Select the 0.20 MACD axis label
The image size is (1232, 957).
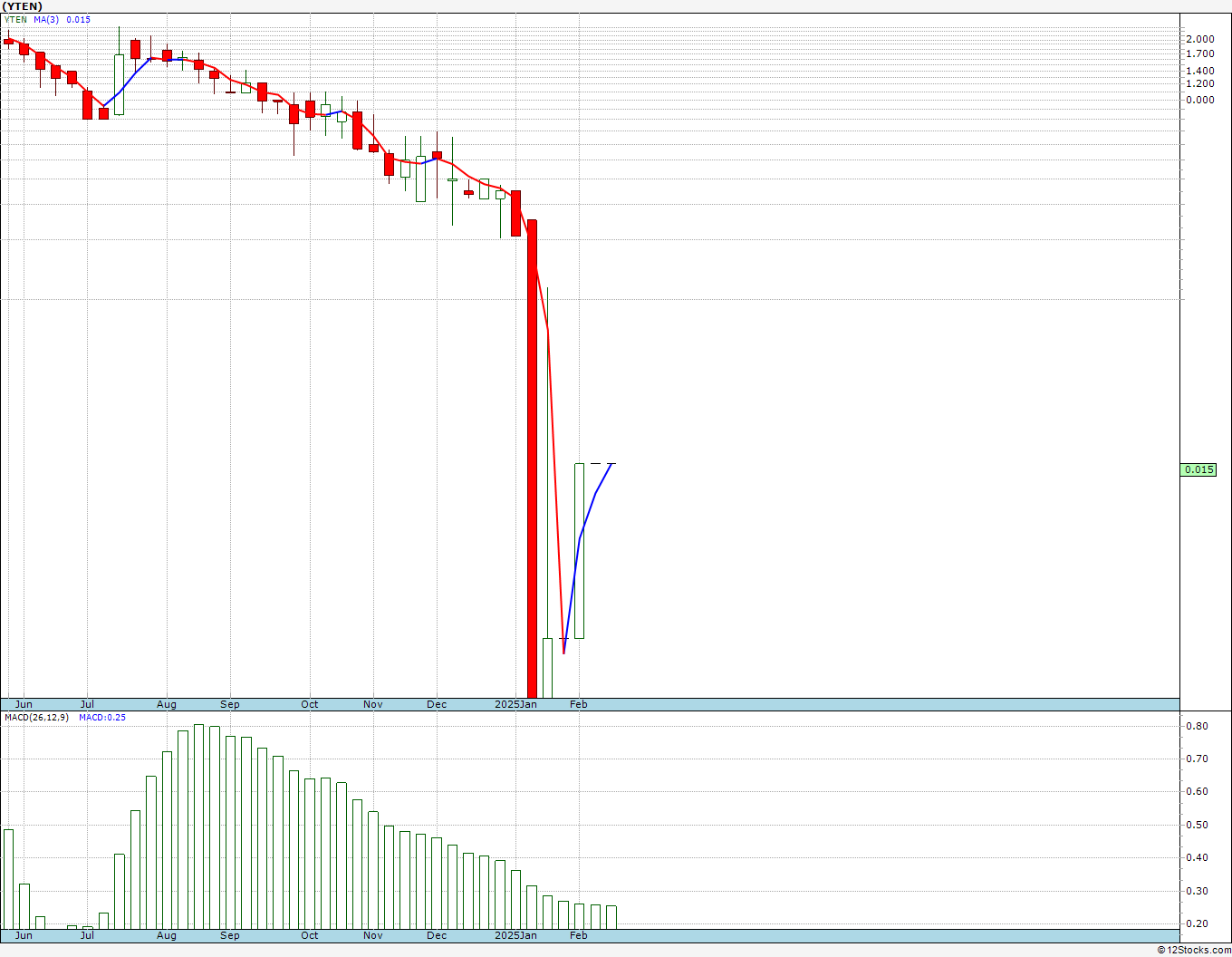(x=1197, y=923)
